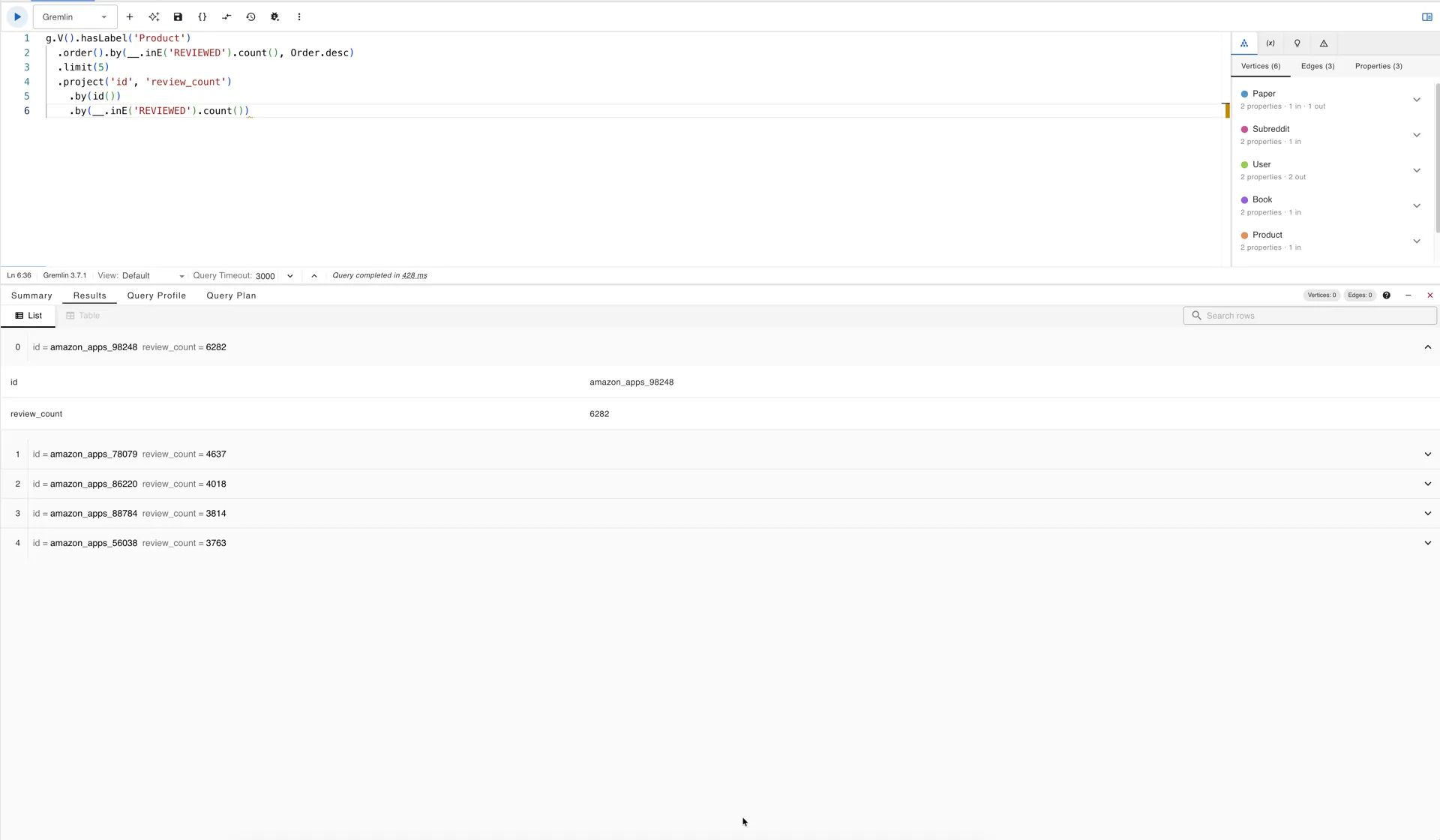This screenshot has height=840, width=1440.
Task: Select the Table view button
Action: (x=82, y=316)
